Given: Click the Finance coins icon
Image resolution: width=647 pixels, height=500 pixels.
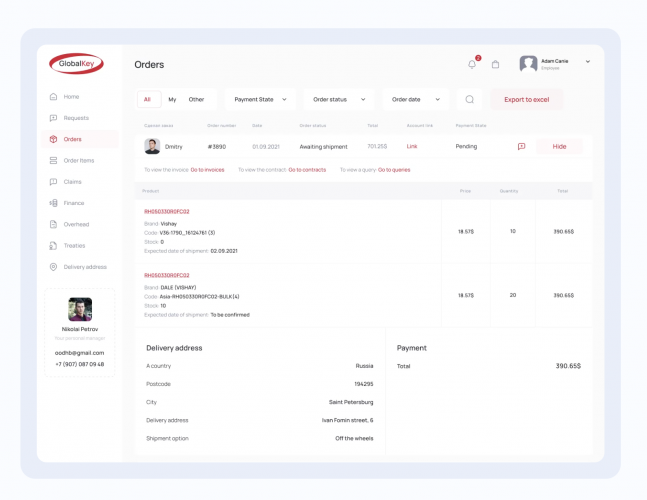Looking at the screenshot, I should point(53,203).
